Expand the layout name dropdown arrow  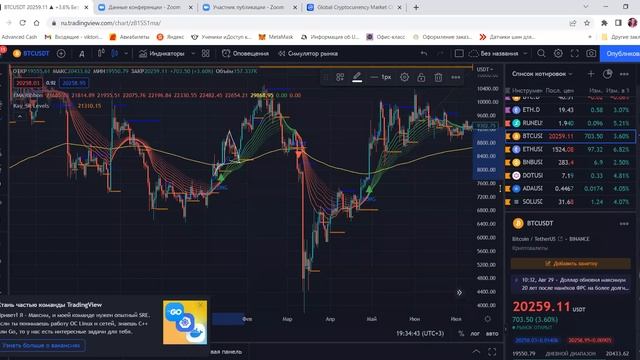pos(525,53)
